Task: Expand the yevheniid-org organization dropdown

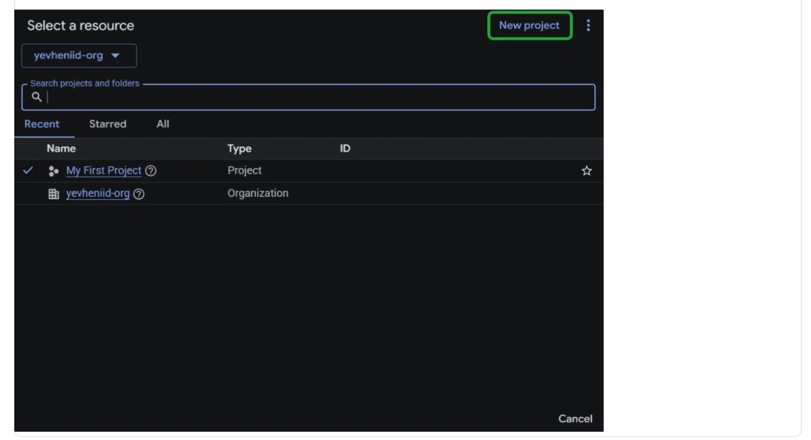Action: click(x=79, y=55)
